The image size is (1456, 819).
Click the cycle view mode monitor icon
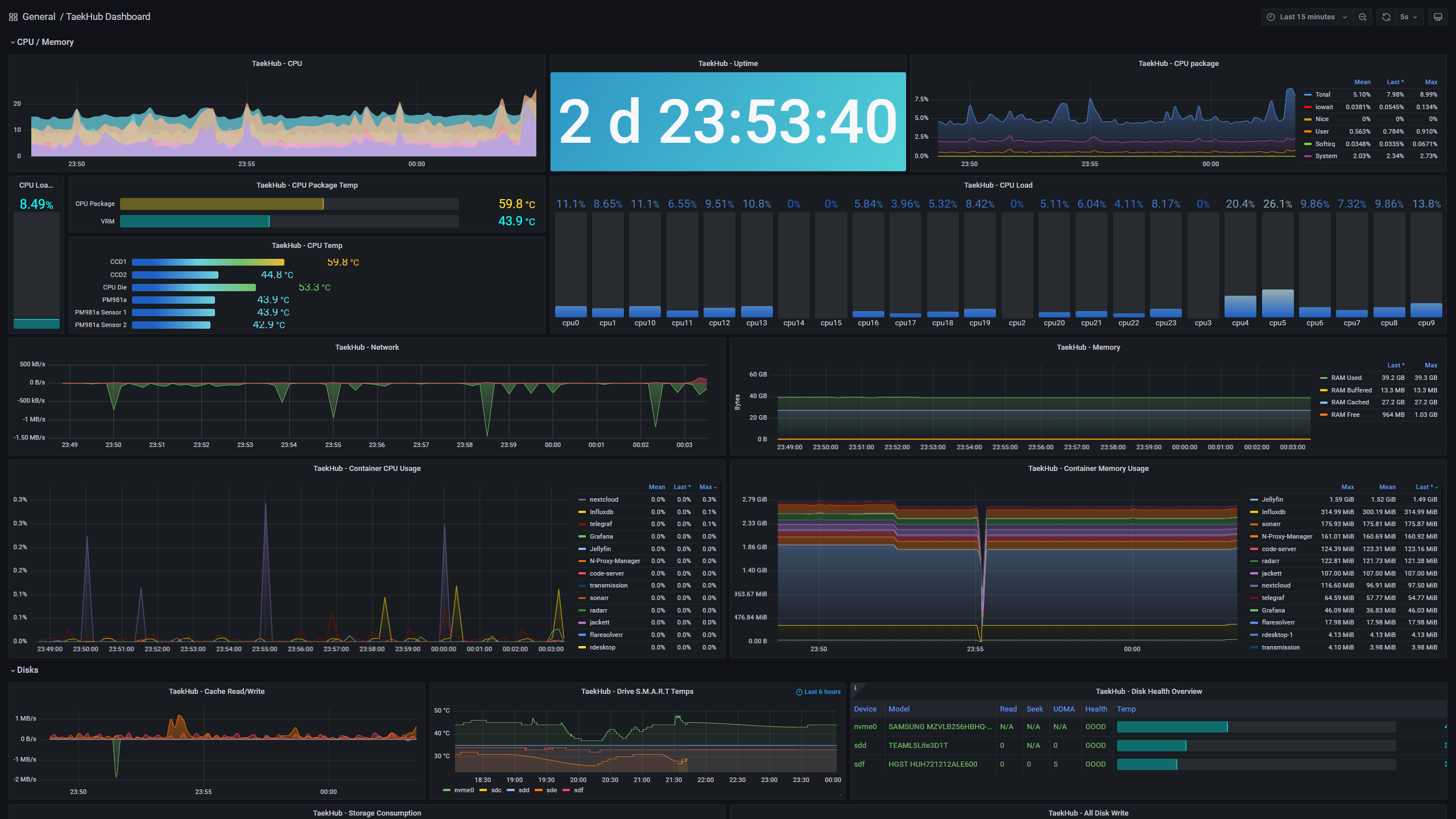pyautogui.click(x=1438, y=17)
